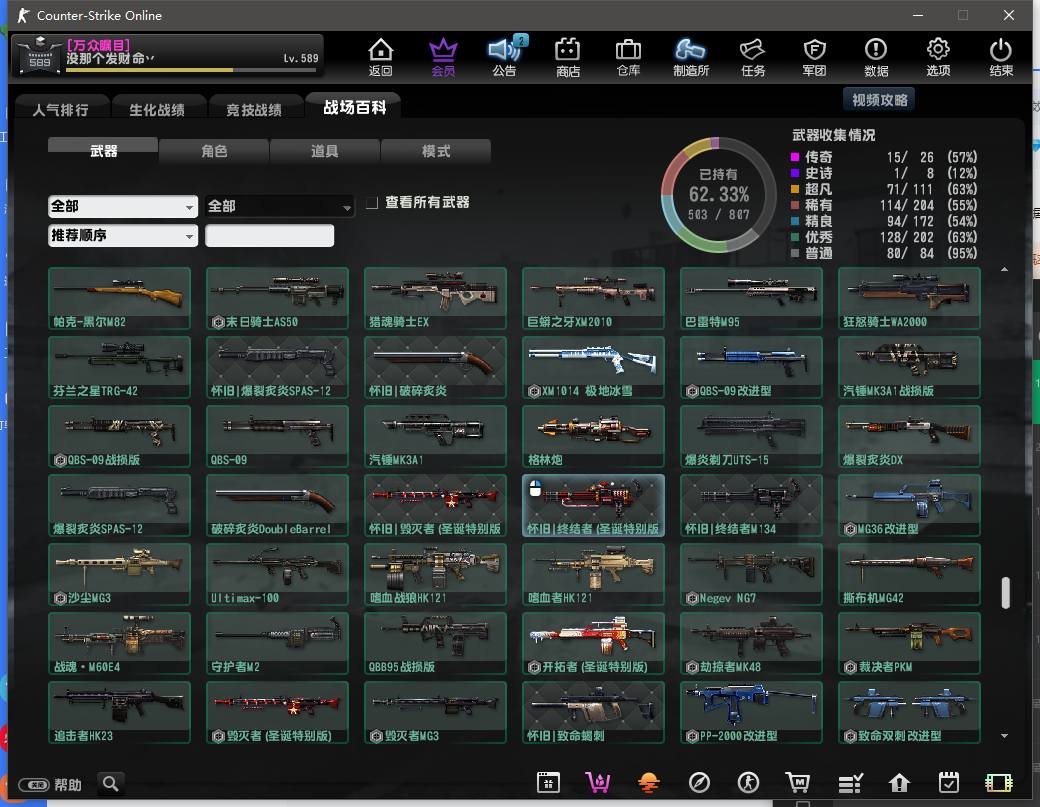Open the 仓库 warehouse briefcase icon
This screenshot has width=1040, height=807.
point(628,56)
